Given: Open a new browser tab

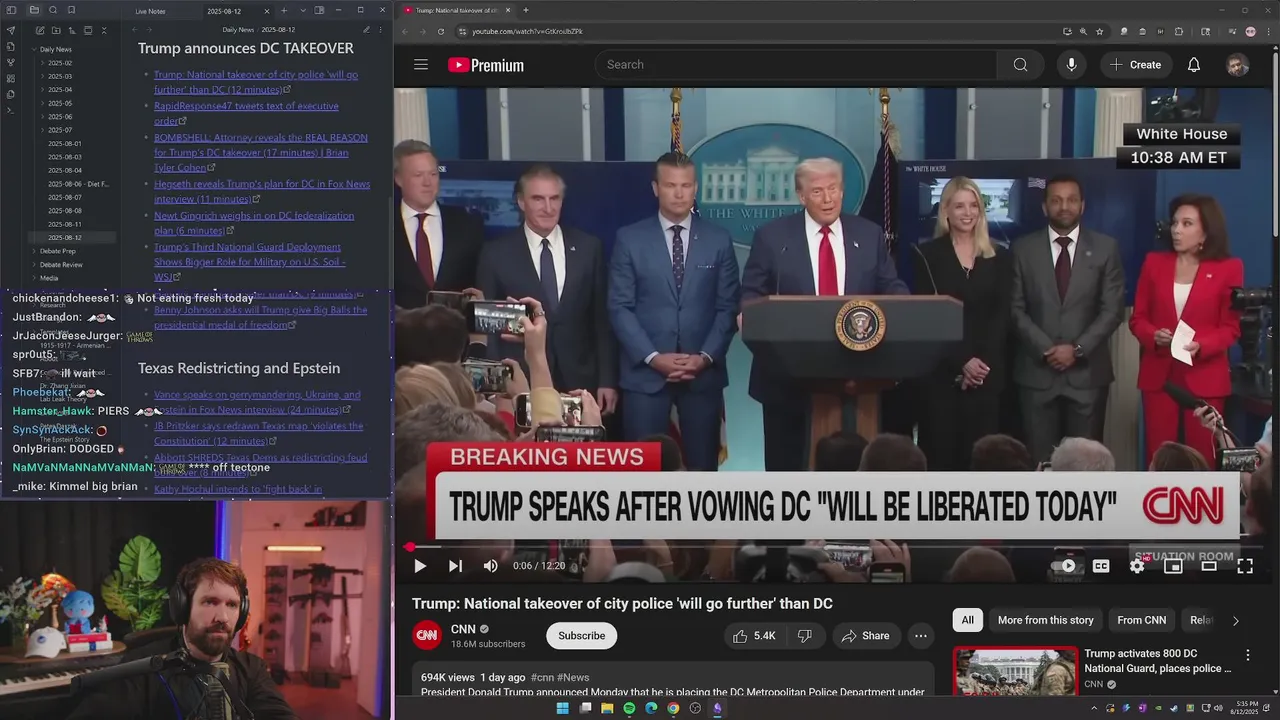Looking at the screenshot, I should click(x=526, y=10).
